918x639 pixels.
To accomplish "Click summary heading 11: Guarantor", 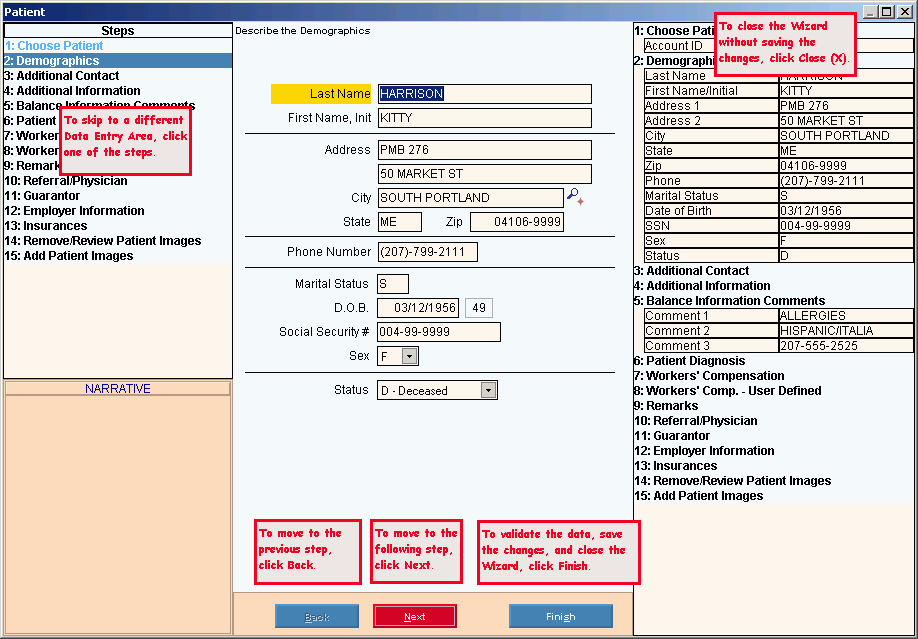I will click(672, 436).
